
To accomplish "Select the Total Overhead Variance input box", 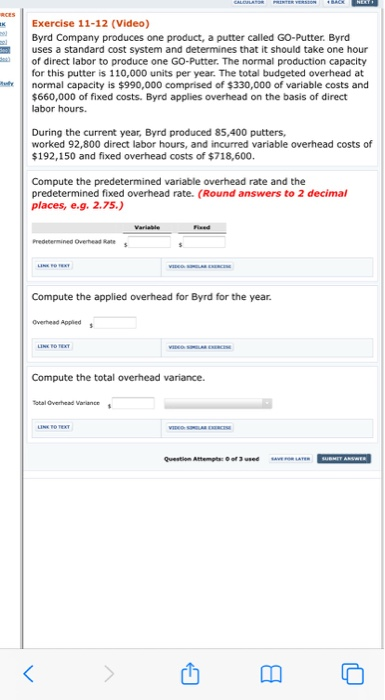I will tap(133, 403).
